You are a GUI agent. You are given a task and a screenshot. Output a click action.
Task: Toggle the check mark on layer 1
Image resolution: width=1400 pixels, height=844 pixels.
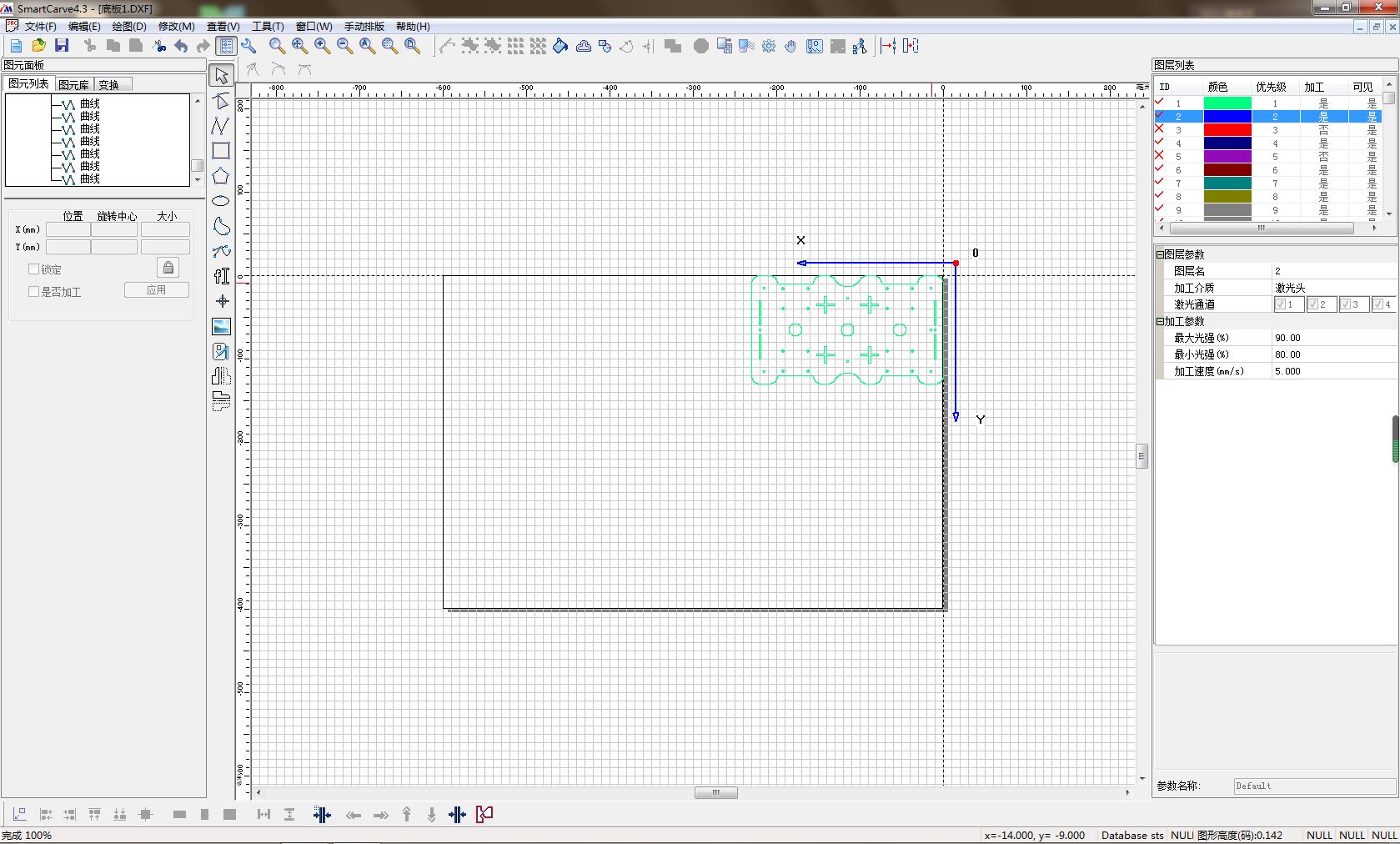click(1159, 102)
